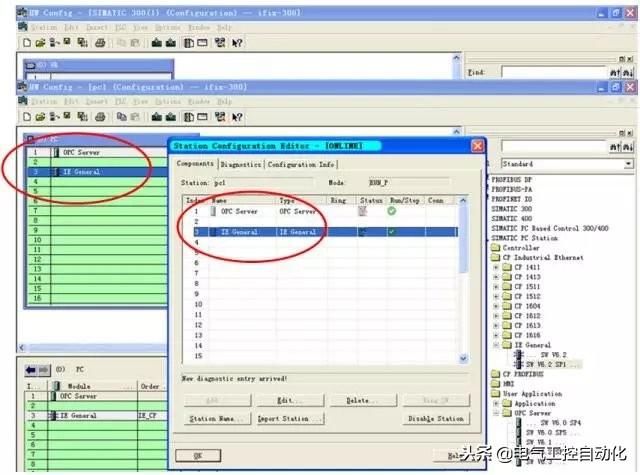Screen dimensions: 640x475
Task: Open PLC menu in SIMATIC 300 window
Action: pos(120,27)
